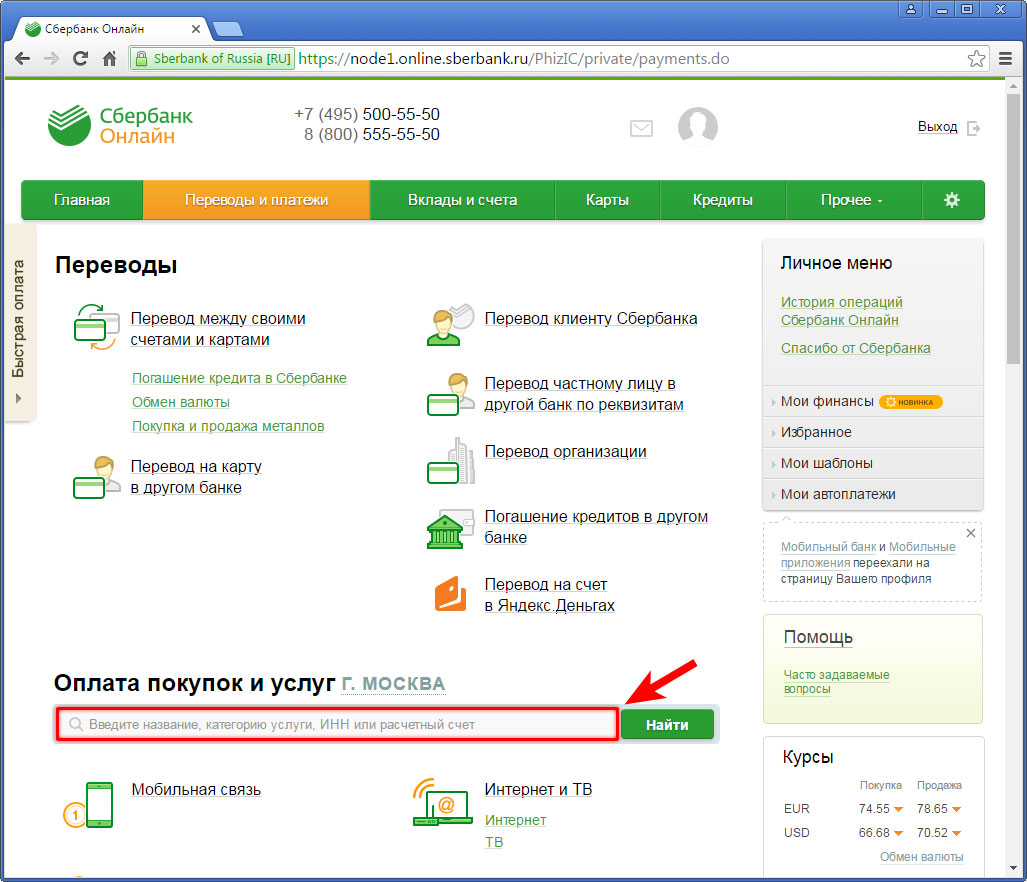Open the Помощь heading link
This screenshot has height=882, width=1027.
[818, 637]
